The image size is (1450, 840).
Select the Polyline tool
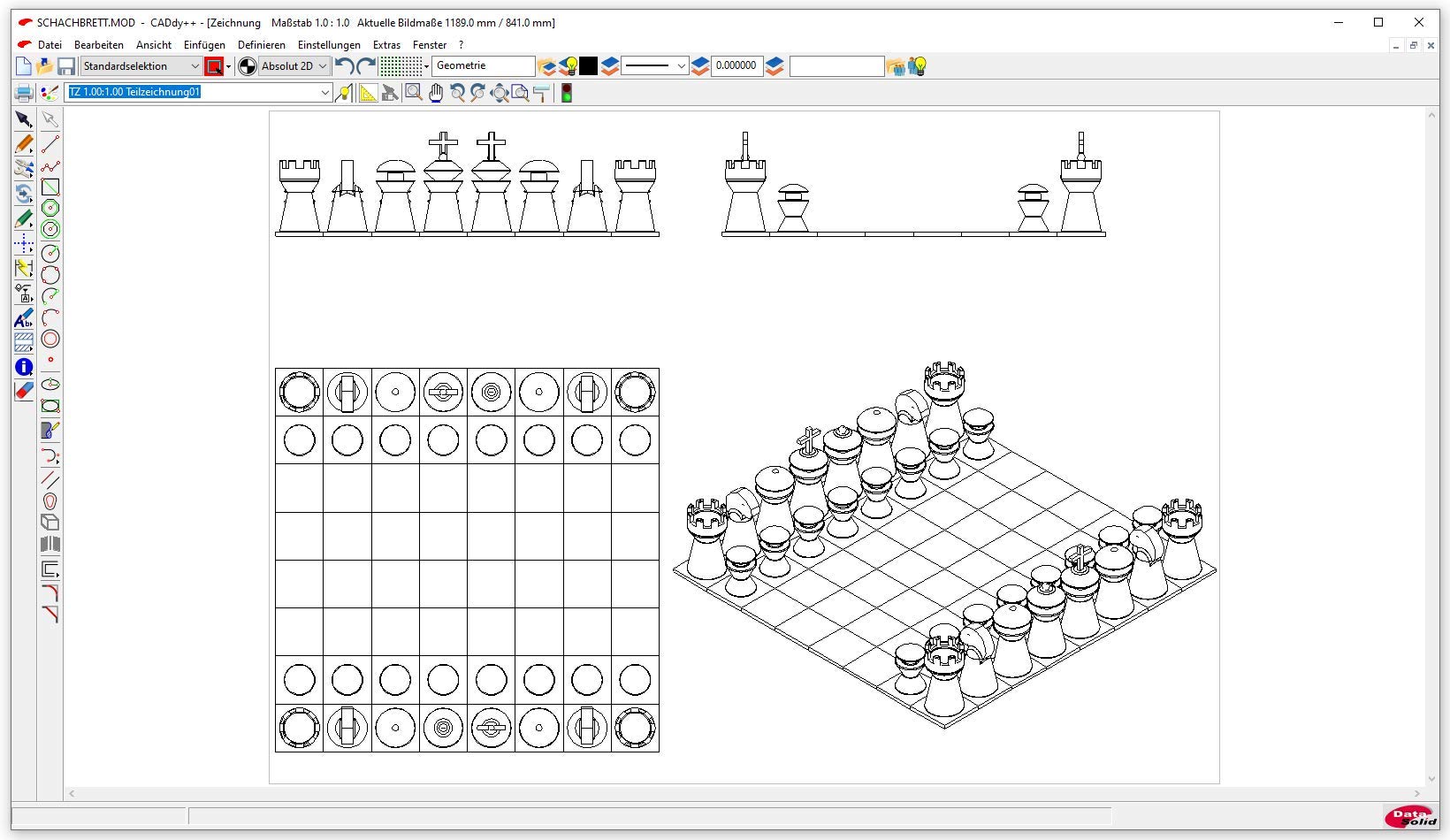pos(50,165)
